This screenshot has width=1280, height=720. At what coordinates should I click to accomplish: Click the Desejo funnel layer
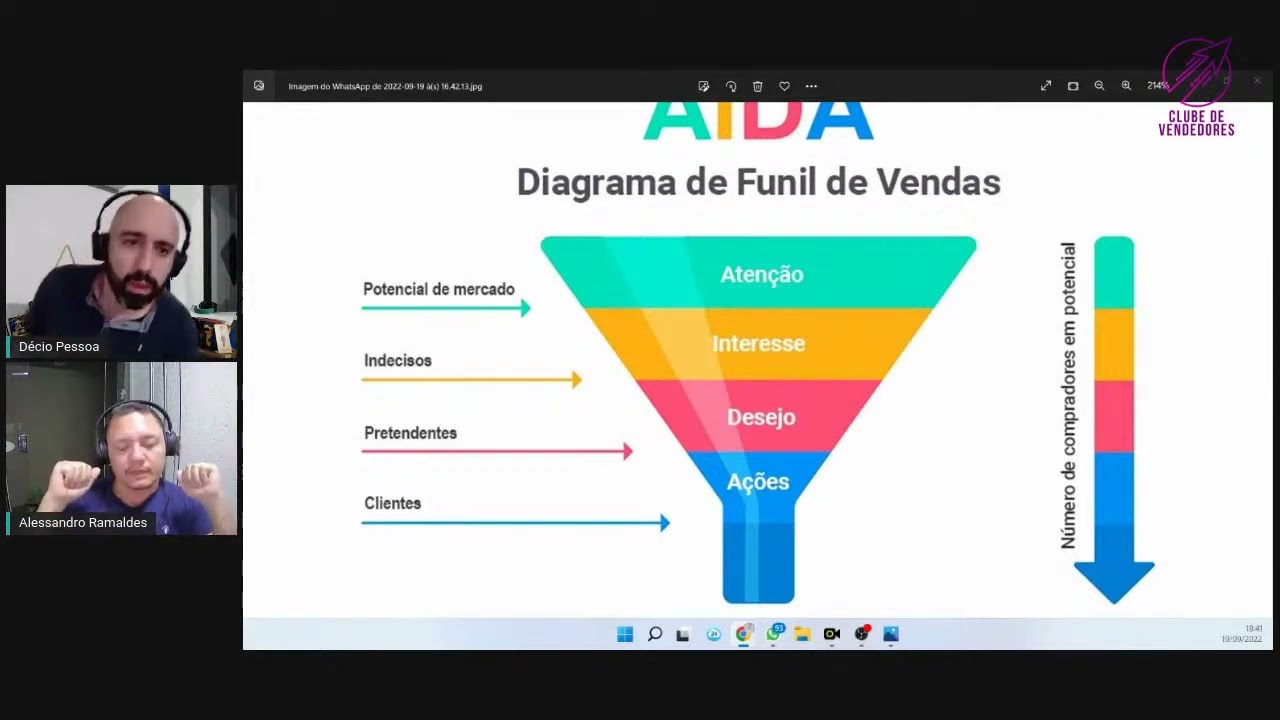click(760, 416)
